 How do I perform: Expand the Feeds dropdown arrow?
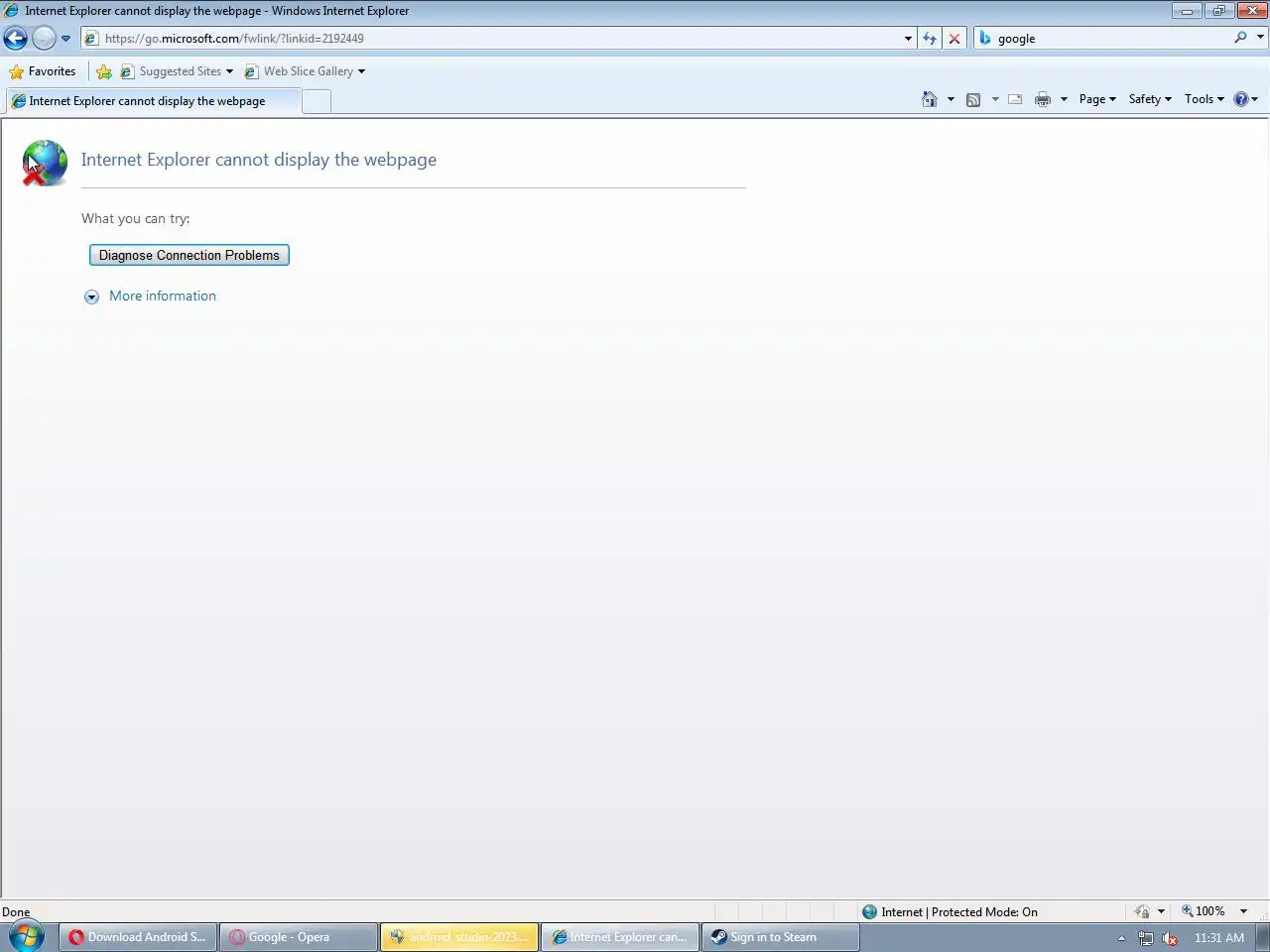(995, 99)
